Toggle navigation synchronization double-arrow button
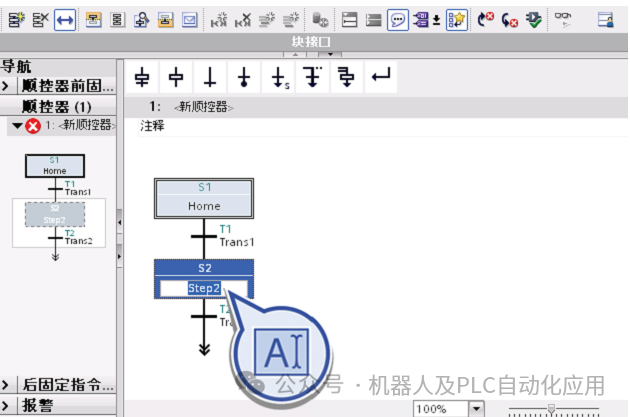The width and height of the screenshot is (630, 417). pos(65,20)
